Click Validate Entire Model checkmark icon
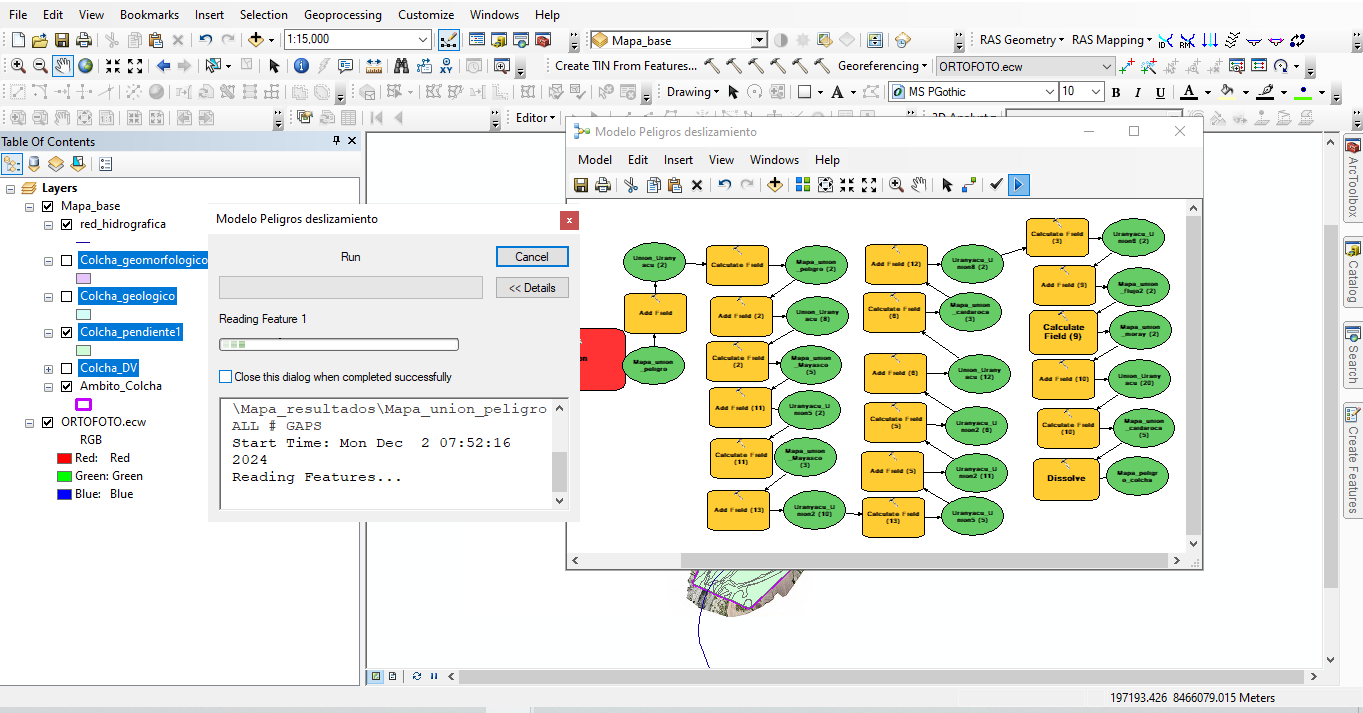 tap(996, 185)
